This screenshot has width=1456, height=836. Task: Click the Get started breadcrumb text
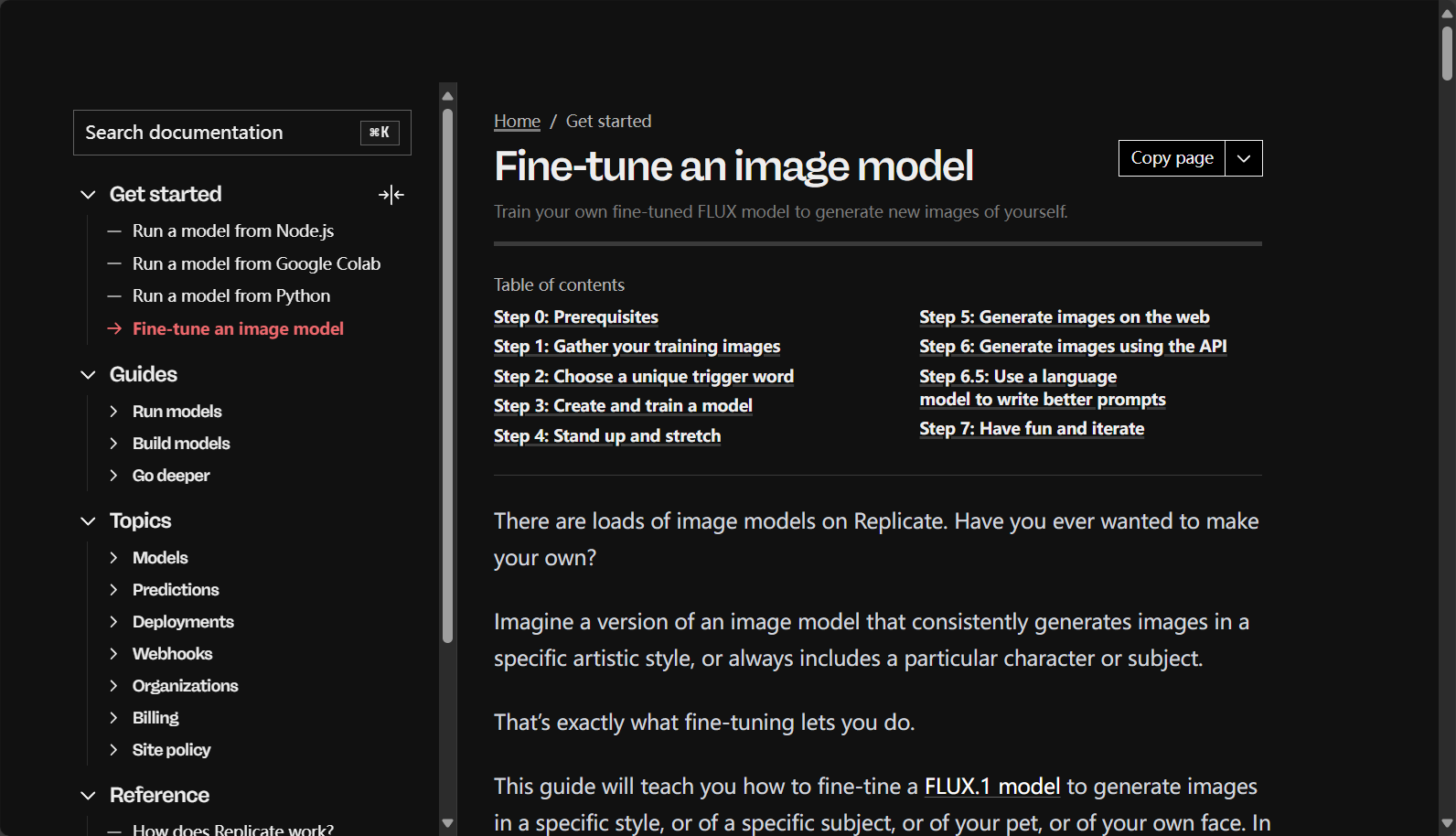(x=609, y=122)
